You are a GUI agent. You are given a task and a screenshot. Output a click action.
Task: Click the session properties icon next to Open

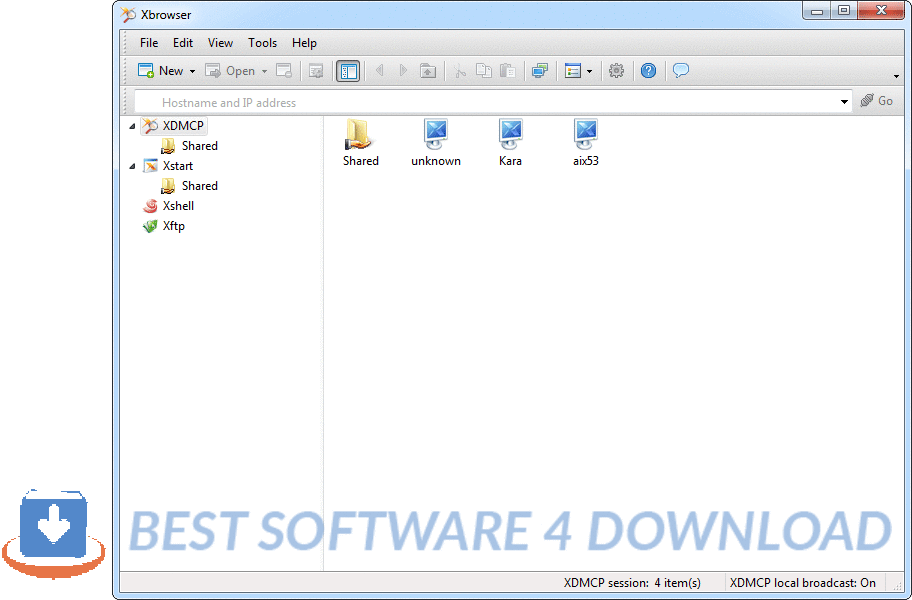pos(284,71)
